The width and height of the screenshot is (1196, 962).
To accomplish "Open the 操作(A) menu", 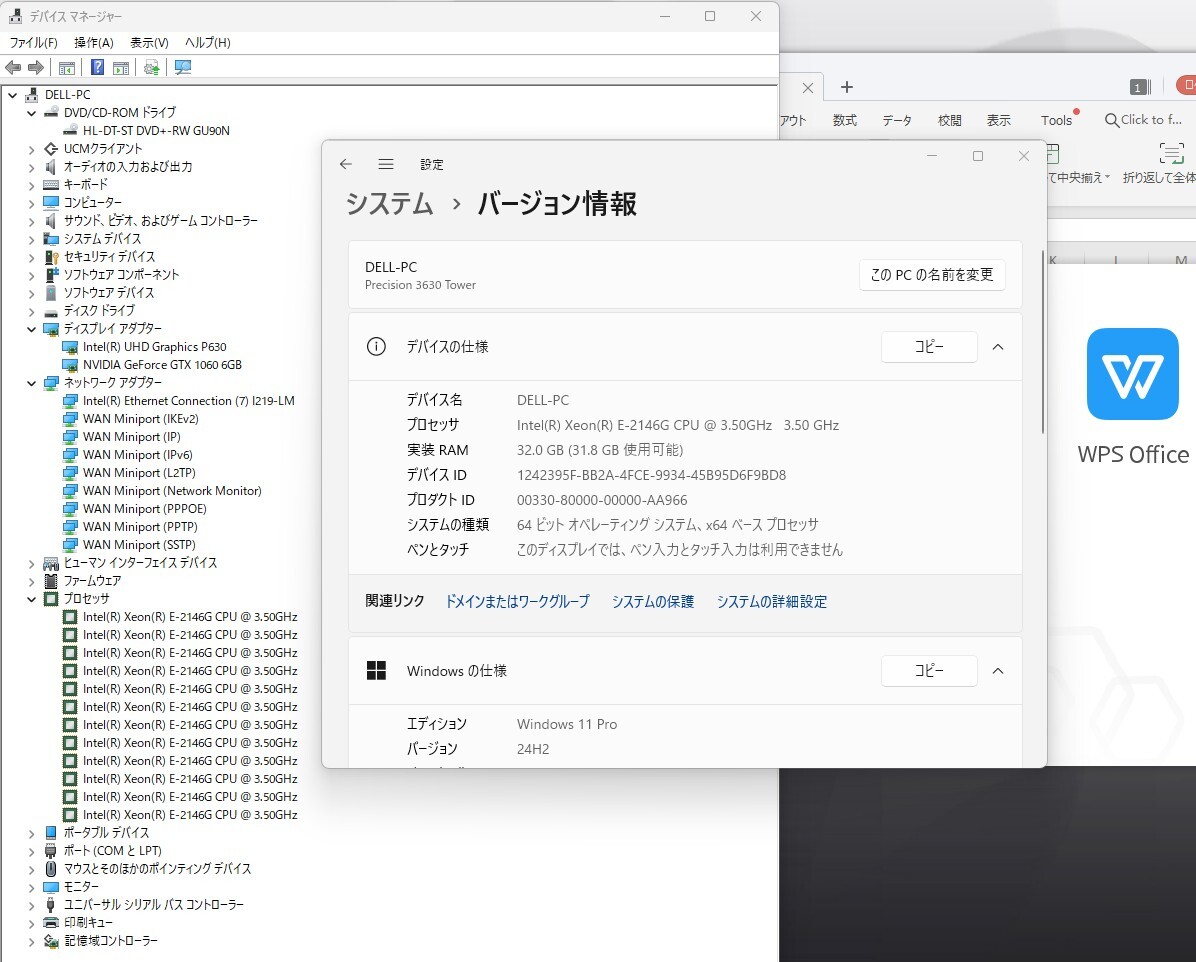I will (94, 43).
